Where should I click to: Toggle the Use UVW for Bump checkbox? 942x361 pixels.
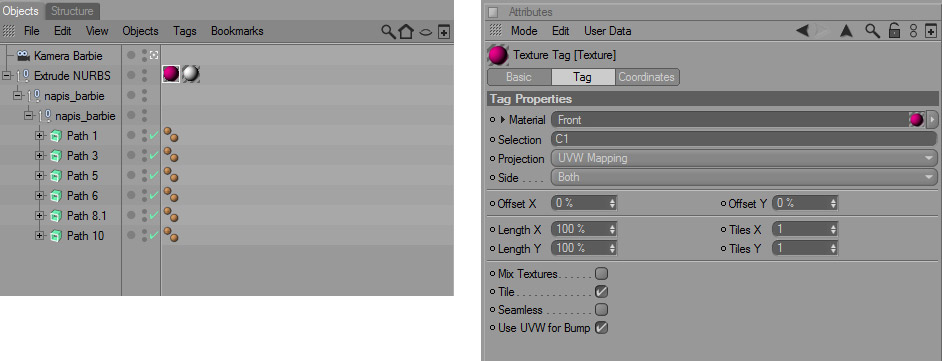point(601,328)
